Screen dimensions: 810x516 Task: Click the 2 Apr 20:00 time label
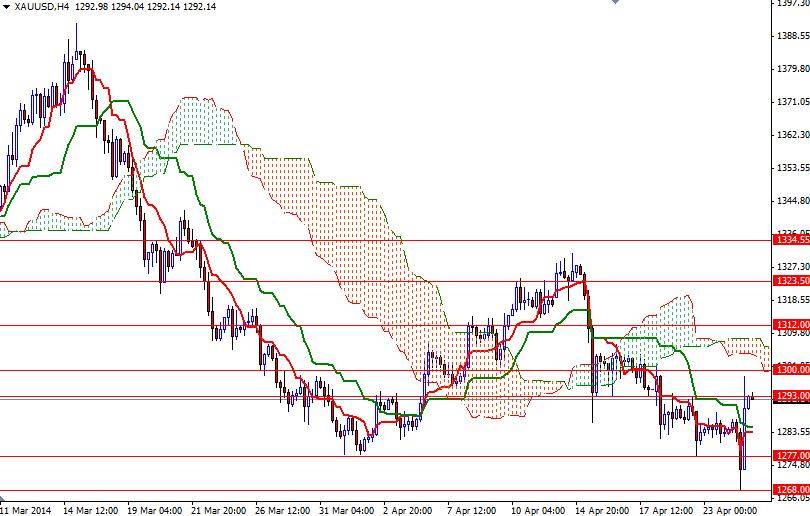408,510
